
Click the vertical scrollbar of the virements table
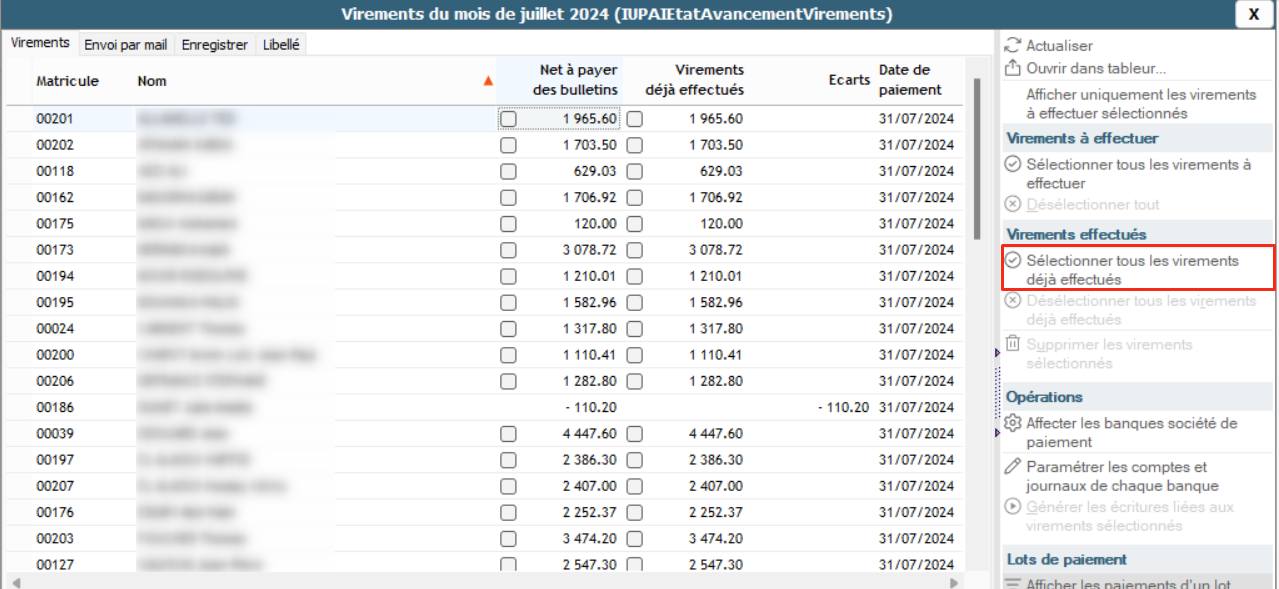click(x=976, y=160)
